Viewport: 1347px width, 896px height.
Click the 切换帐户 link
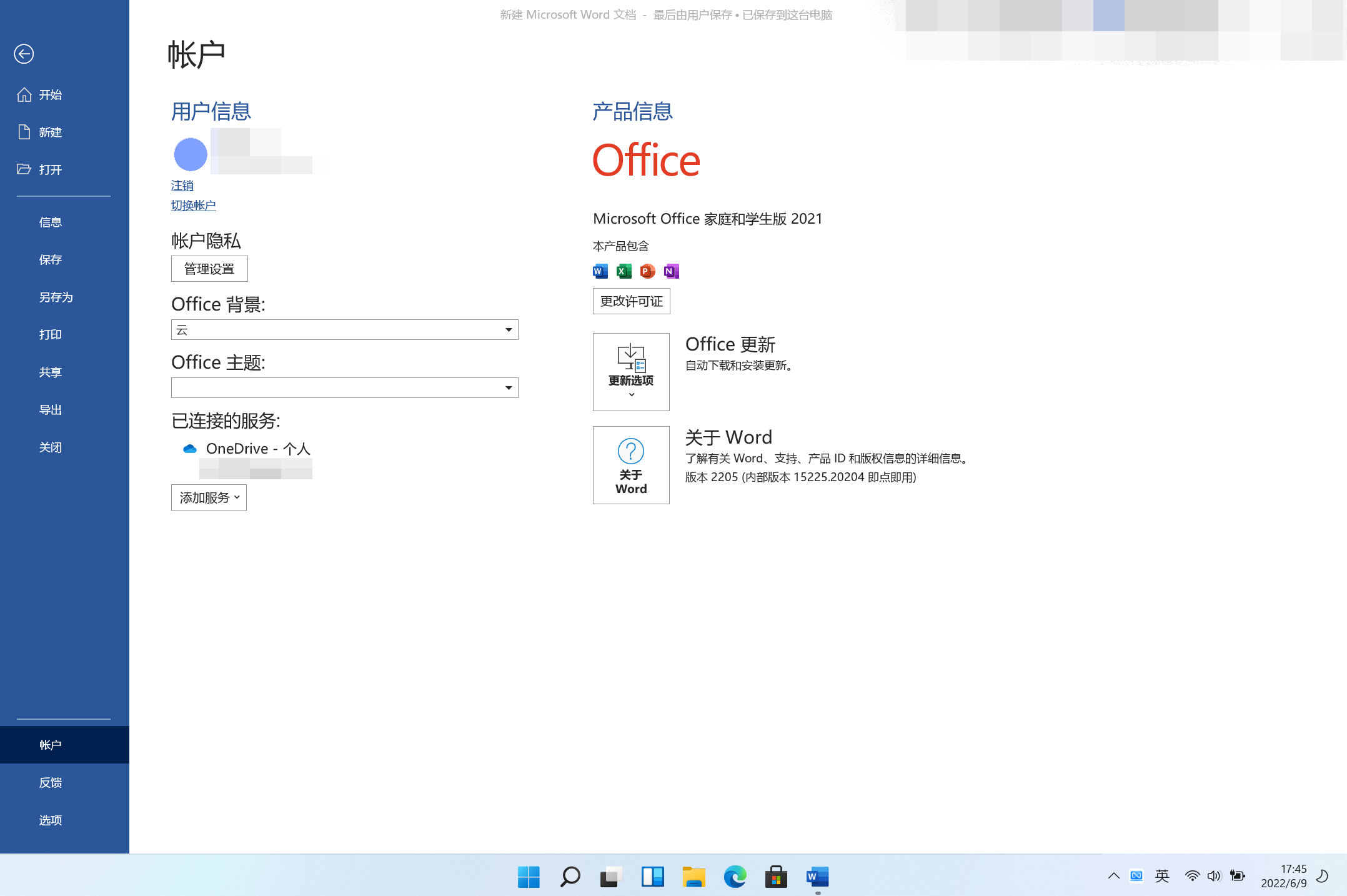pyautogui.click(x=193, y=206)
